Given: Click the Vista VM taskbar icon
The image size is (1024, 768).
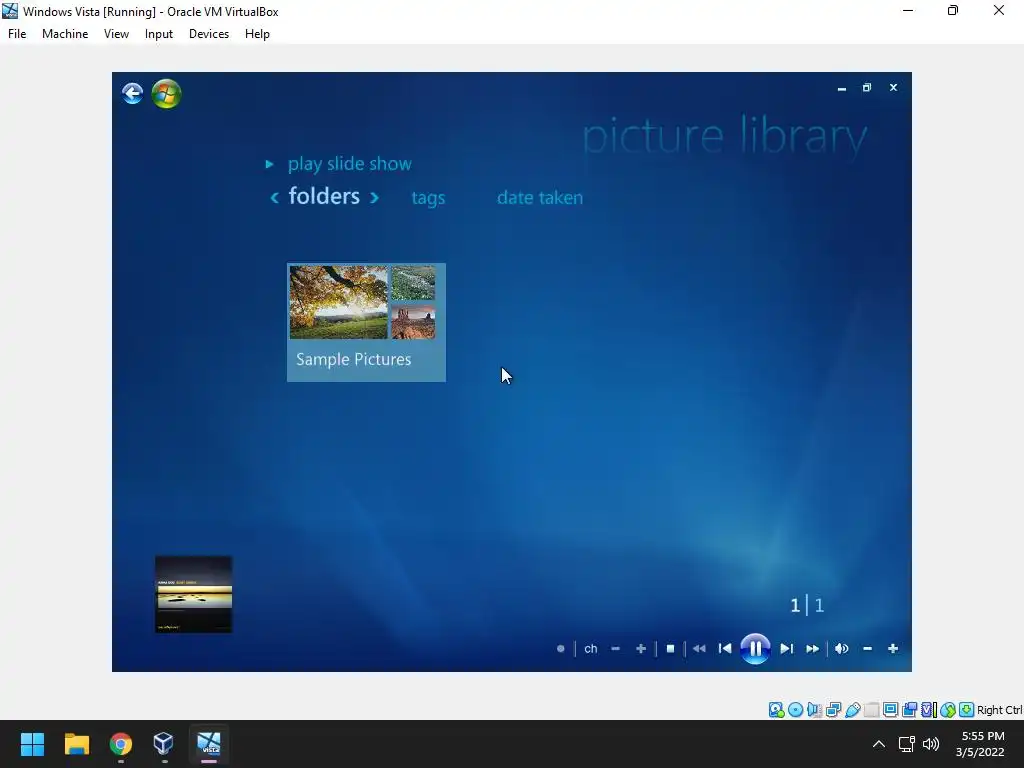Looking at the screenshot, I should click(x=209, y=743).
